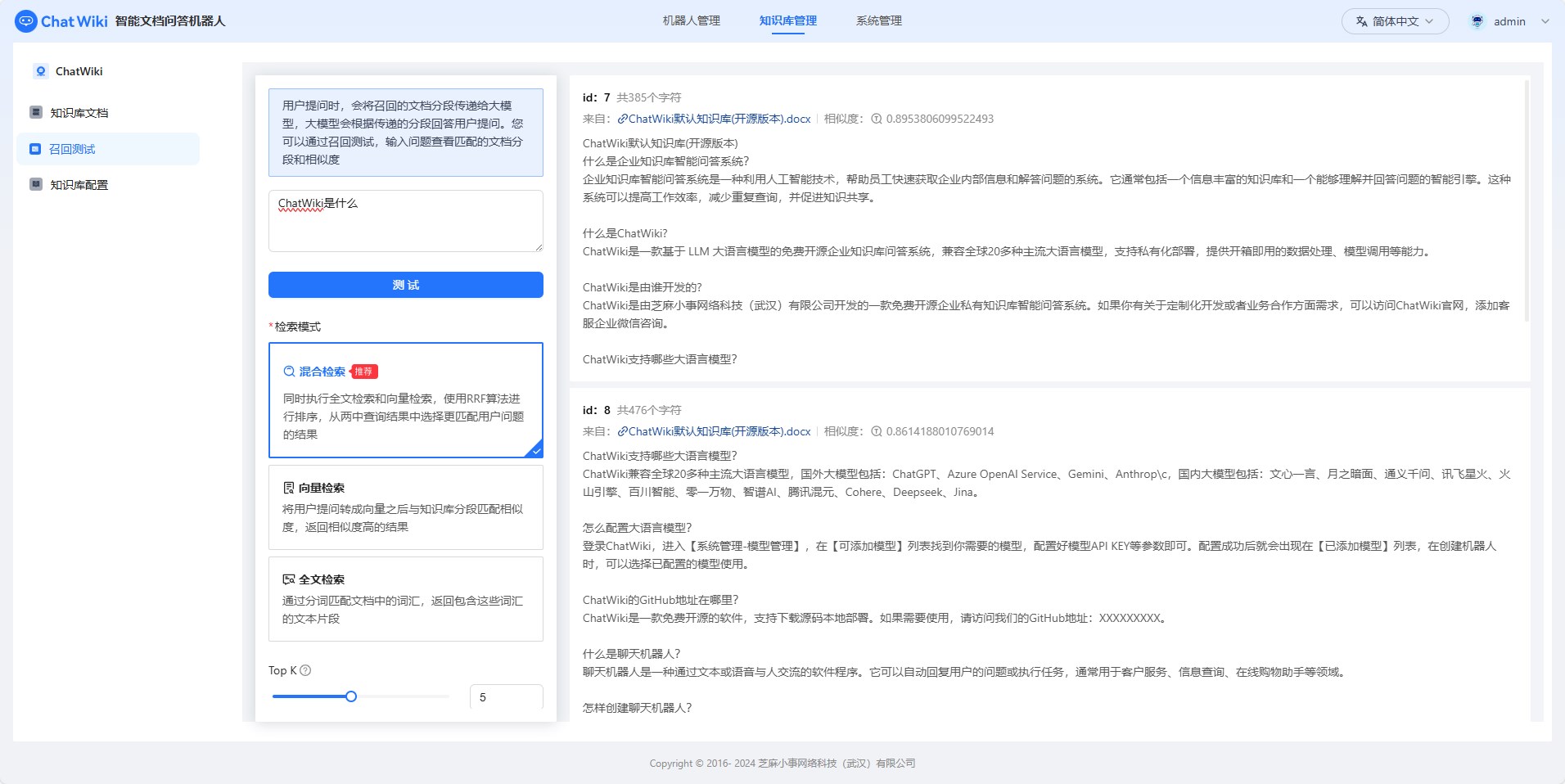Click the language translate icon

click(1361, 21)
